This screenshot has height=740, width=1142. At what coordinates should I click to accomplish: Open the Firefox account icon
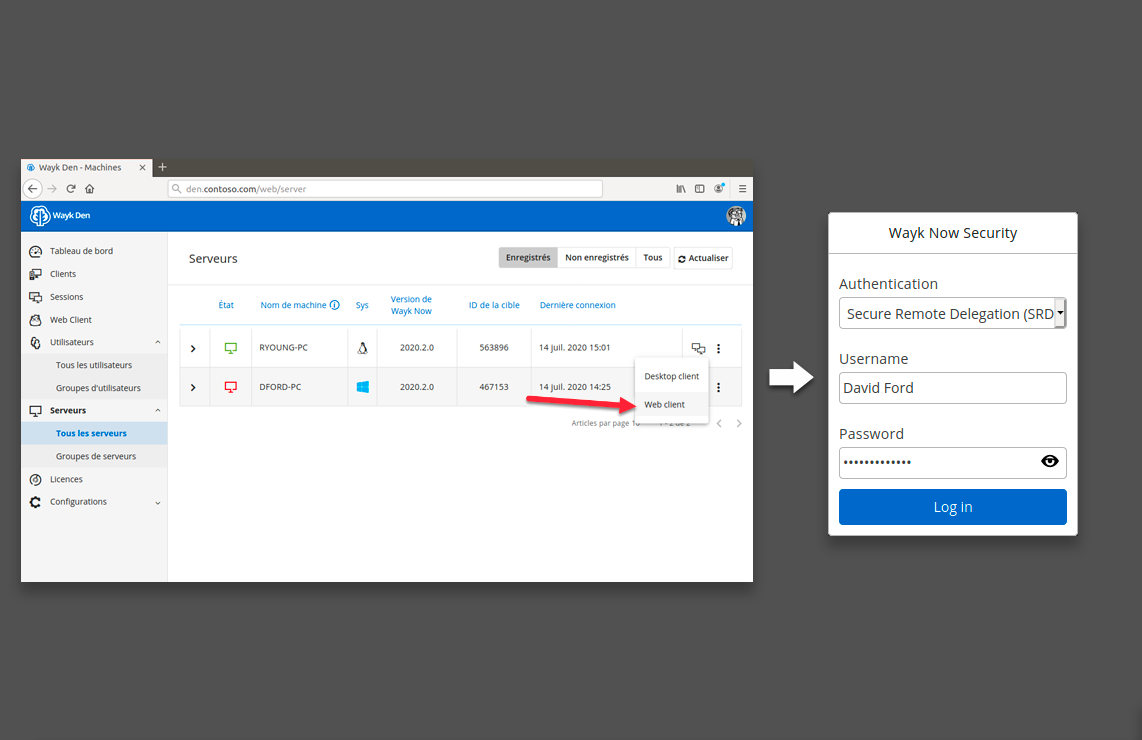click(x=719, y=189)
